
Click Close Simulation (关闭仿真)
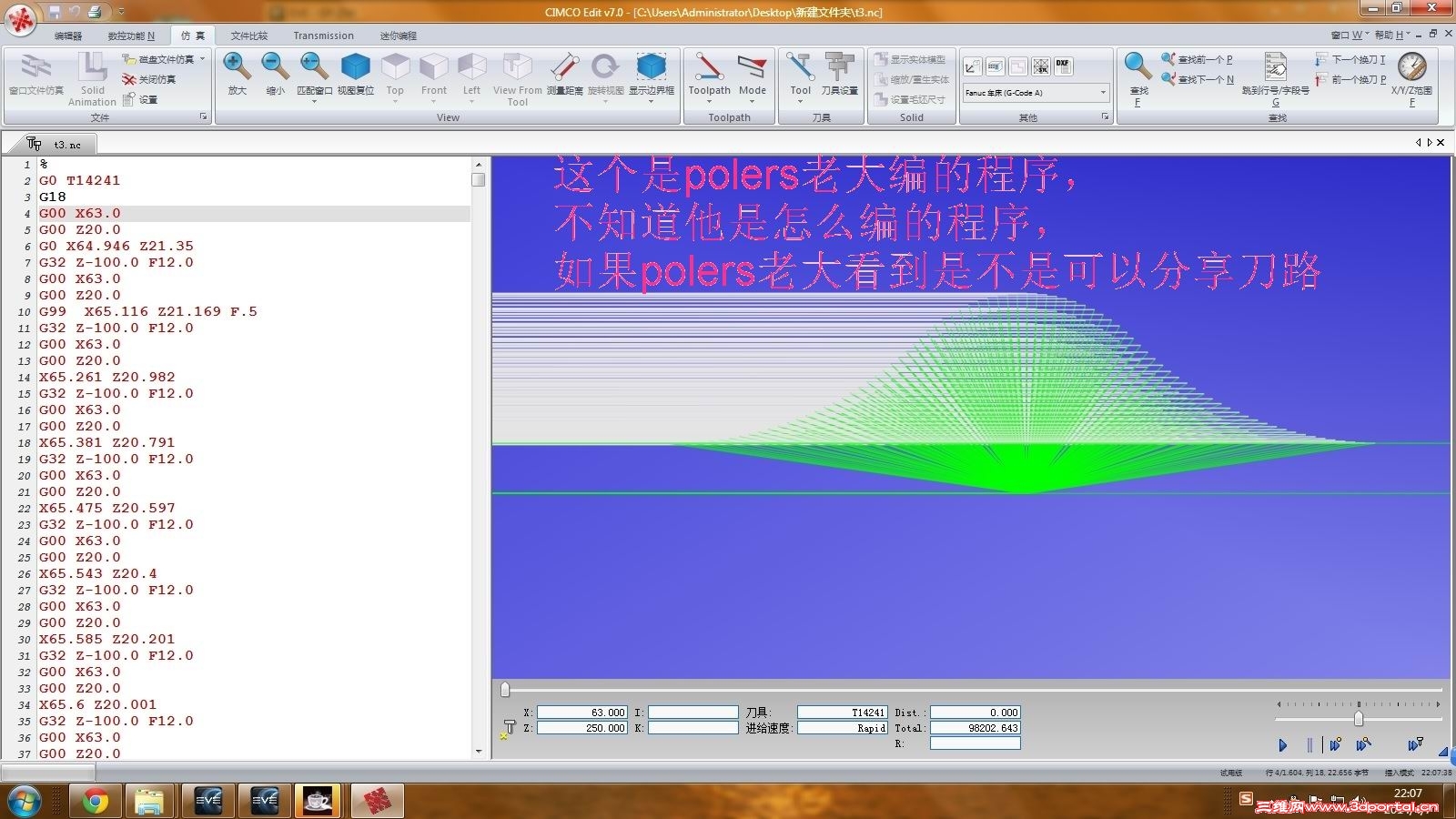pyautogui.click(x=149, y=79)
